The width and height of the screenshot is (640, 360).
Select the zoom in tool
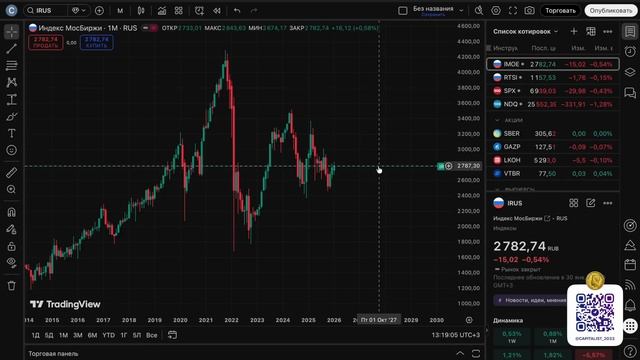pos(11,189)
